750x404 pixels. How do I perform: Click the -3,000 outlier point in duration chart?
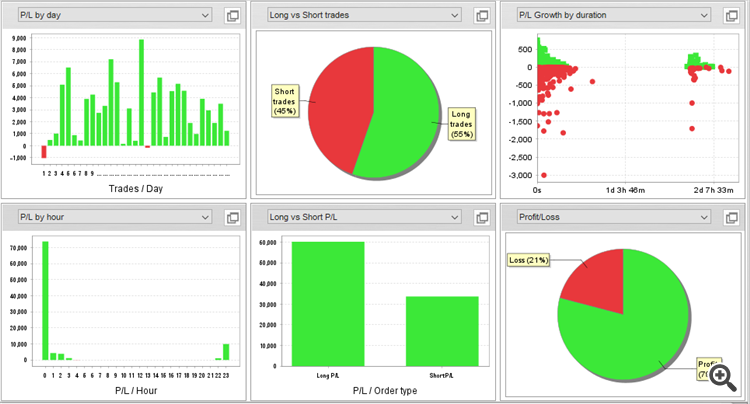tap(544, 175)
